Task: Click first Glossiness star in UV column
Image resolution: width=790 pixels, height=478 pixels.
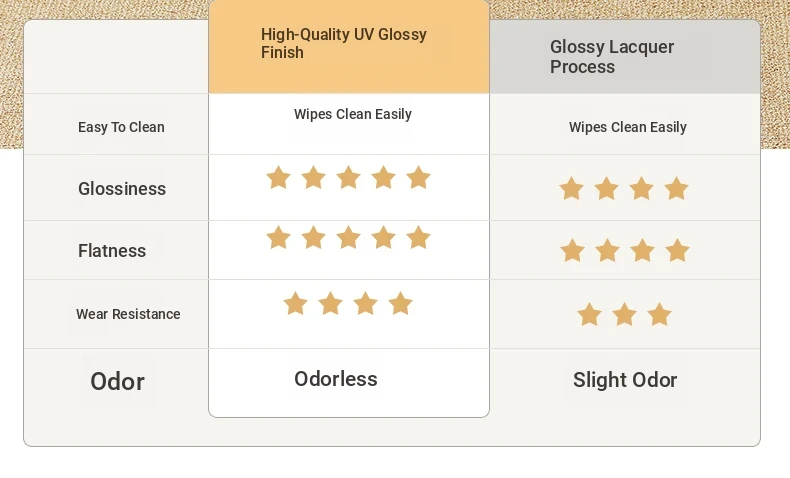Action: (279, 178)
